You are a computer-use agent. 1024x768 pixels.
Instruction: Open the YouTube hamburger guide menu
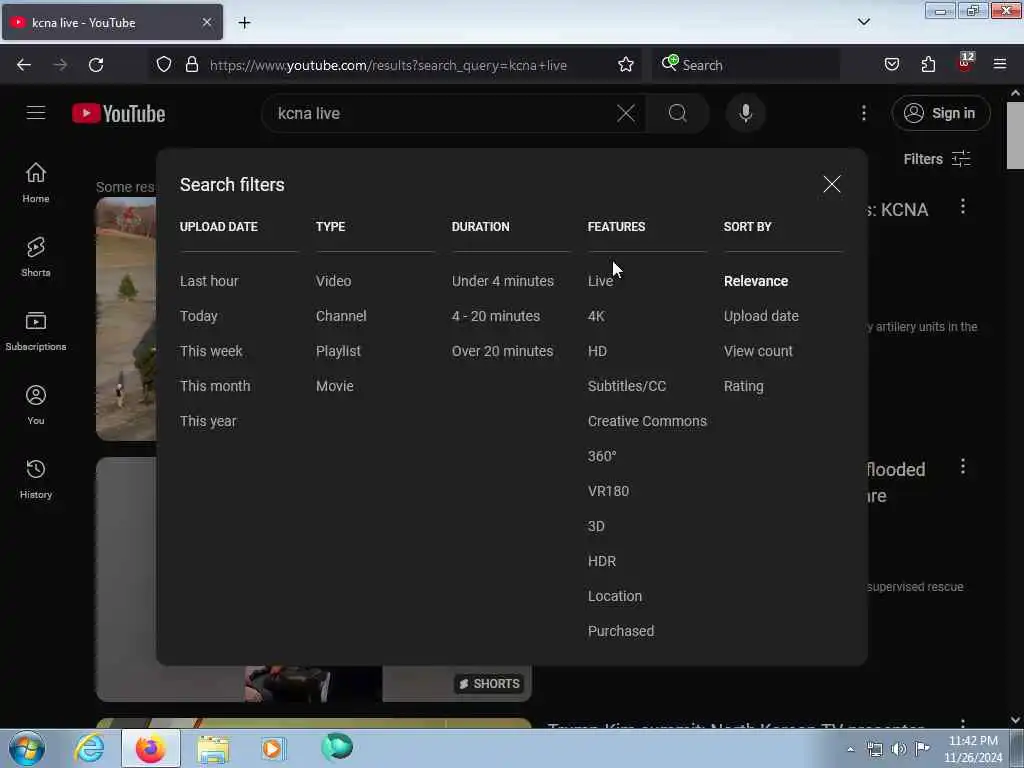pyautogui.click(x=36, y=113)
